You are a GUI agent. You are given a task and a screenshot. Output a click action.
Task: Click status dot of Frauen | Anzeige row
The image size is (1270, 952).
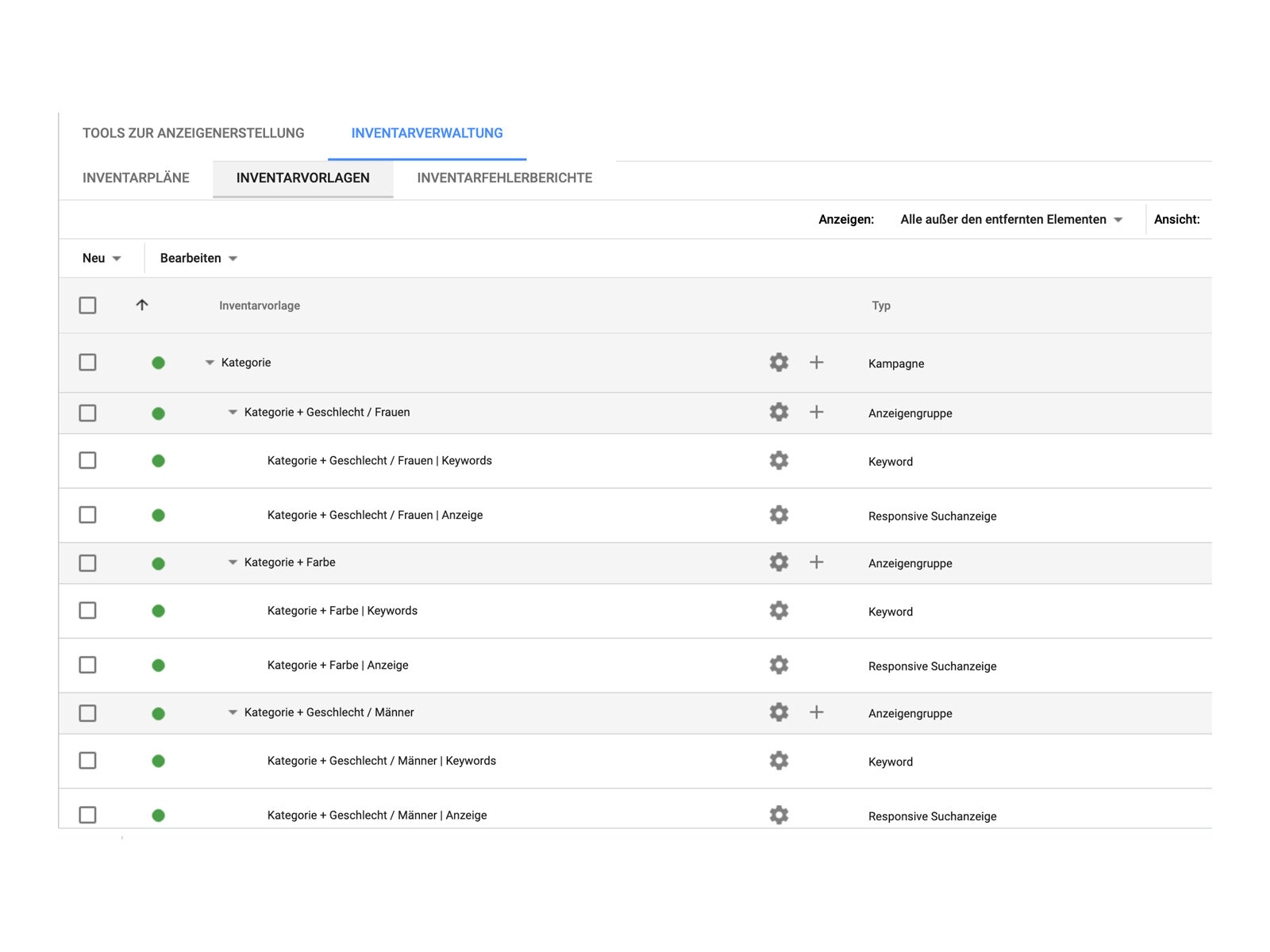[159, 516]
